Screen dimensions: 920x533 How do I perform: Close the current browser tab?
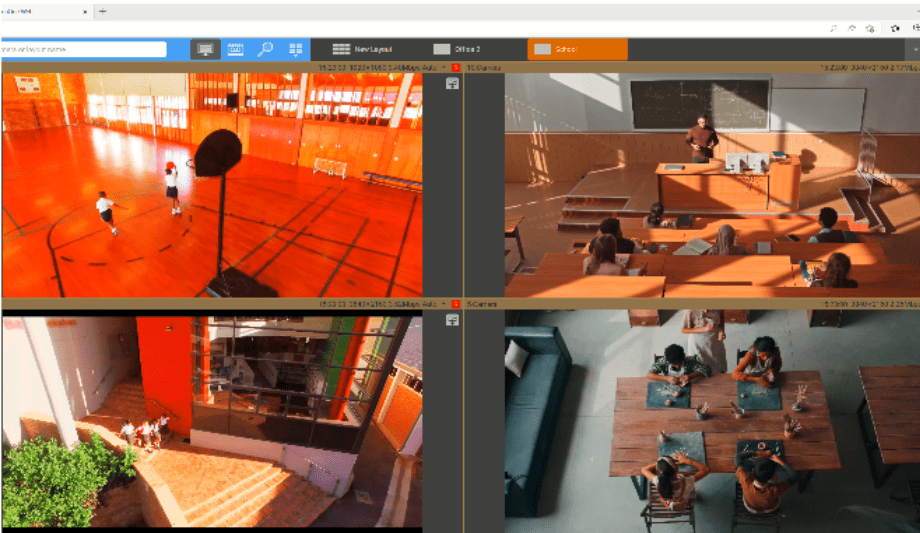[84, 10]
